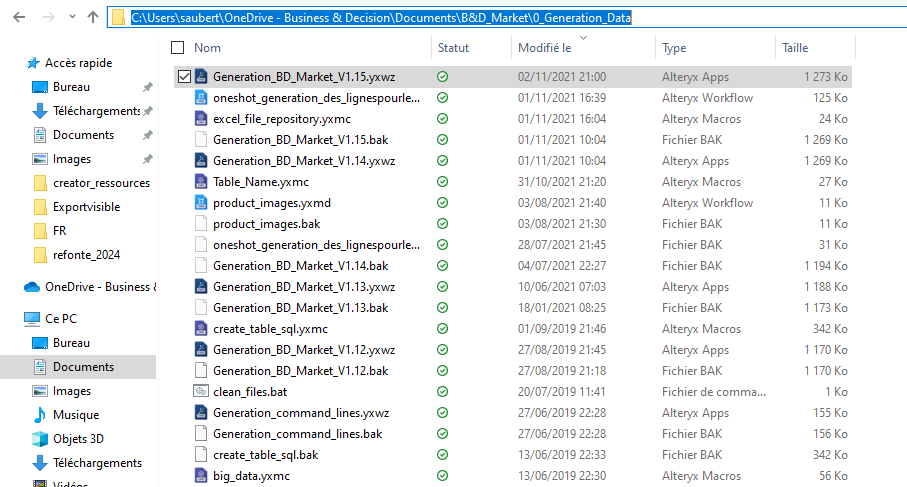Click the Fichier de comma... type cell

click(x=714, y=392)
